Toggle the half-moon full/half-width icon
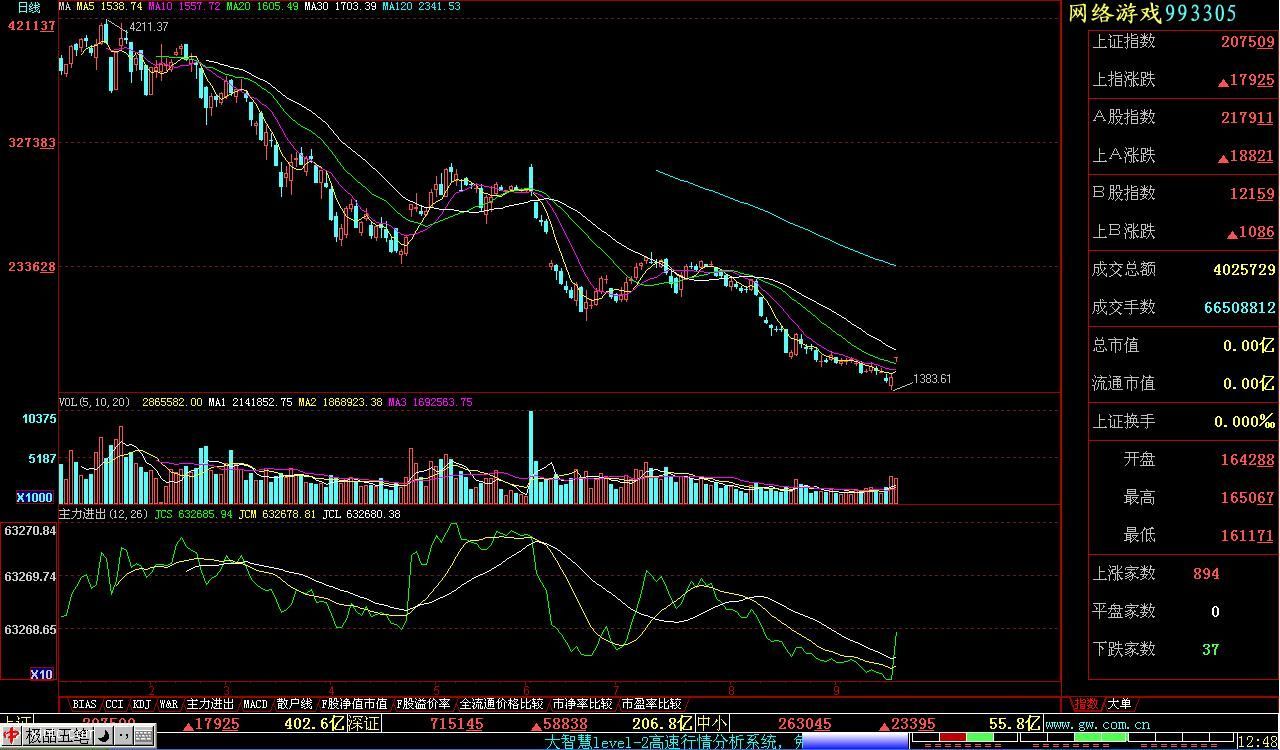This screenshot has width=1280, height=750. point(103,737)
